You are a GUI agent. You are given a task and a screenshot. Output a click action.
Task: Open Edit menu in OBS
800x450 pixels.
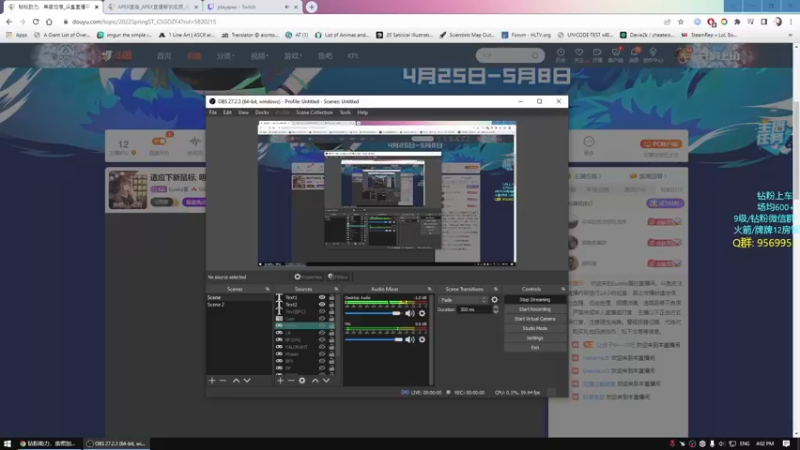pyautogui.click(x=227, y=112)
